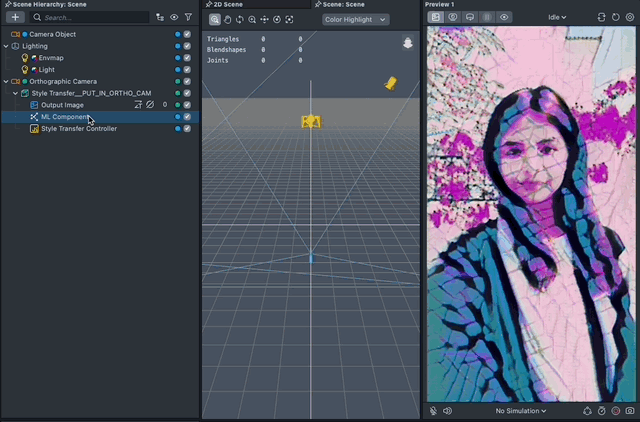640x422 pixels.
Task: Focus the Scene Hierarchy search field
Action: (x=90, y=17)
